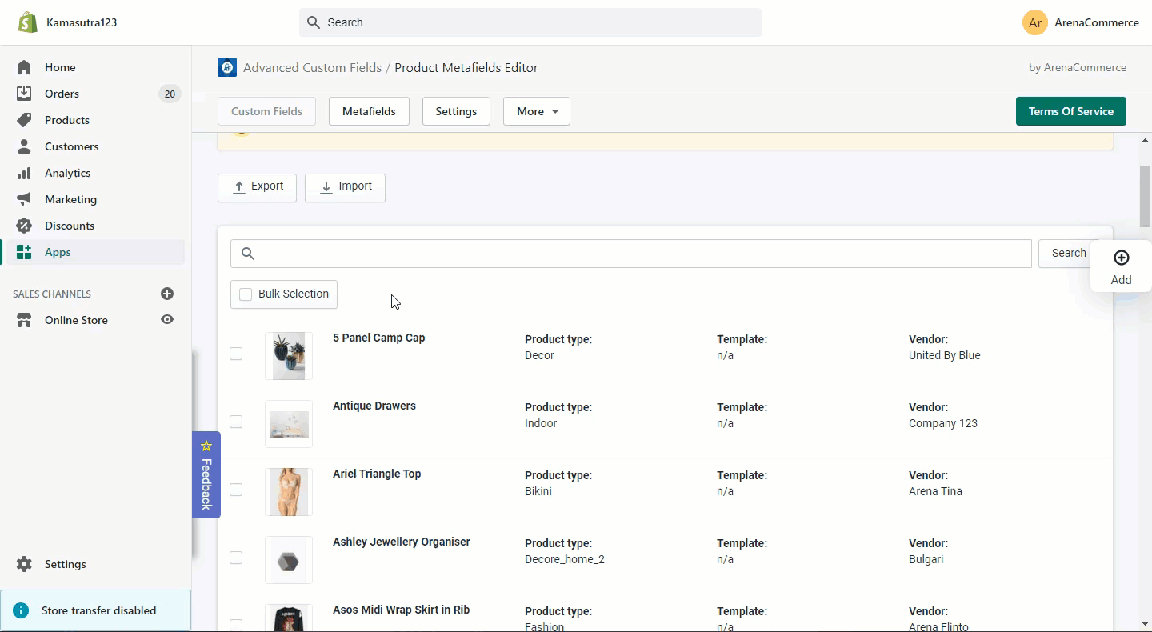Open Ashley Jewellery Organiser thumbnail
The width and height of the screenshot is (1152, 632).
pos(289,560)
